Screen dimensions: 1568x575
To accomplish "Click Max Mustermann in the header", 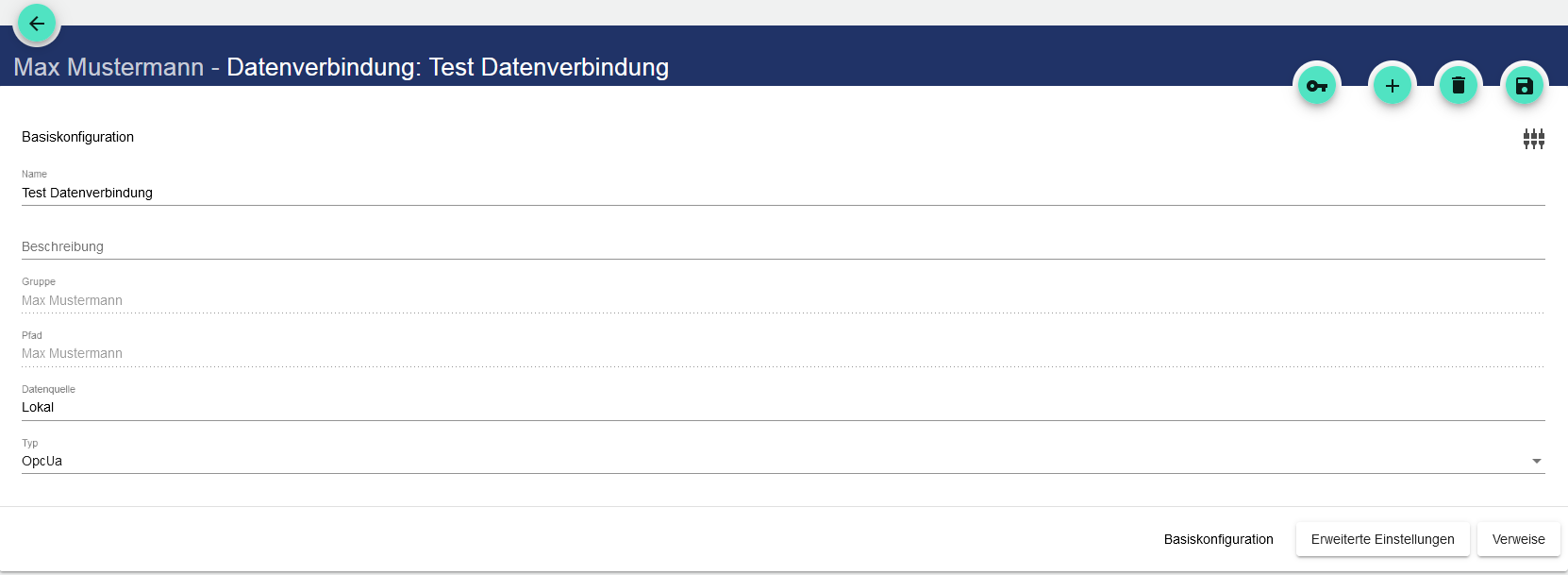I will [x=108, y=67].
